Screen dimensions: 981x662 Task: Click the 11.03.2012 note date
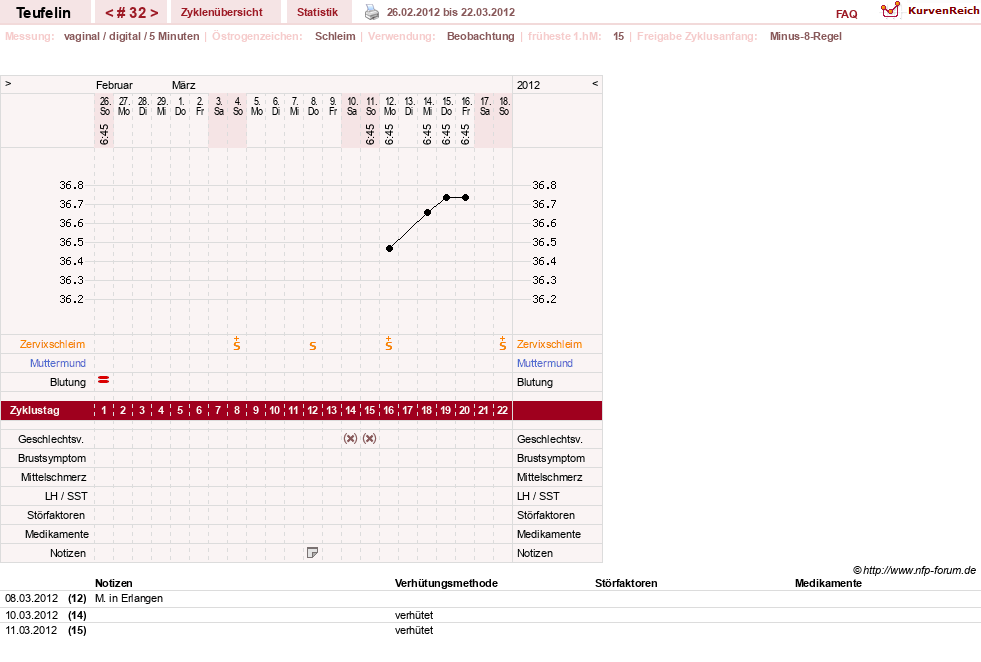(31, 630)
